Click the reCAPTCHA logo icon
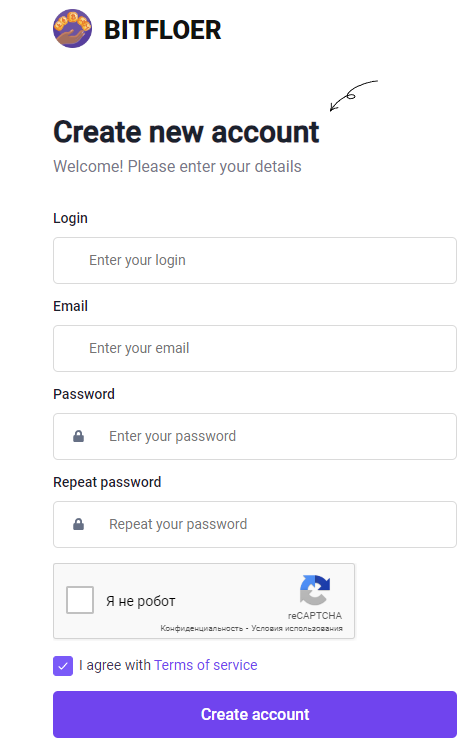The image size is (475, 754). coord(315,590)
